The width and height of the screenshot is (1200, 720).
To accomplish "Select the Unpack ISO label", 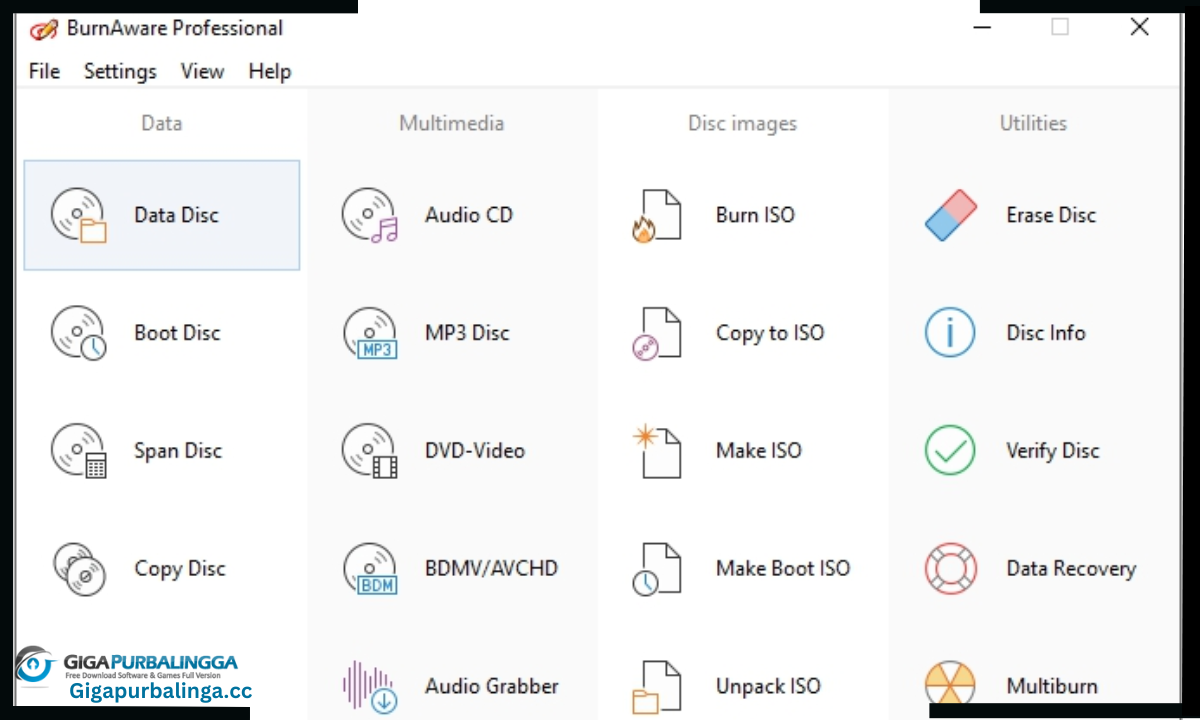I will coord(768,686).
